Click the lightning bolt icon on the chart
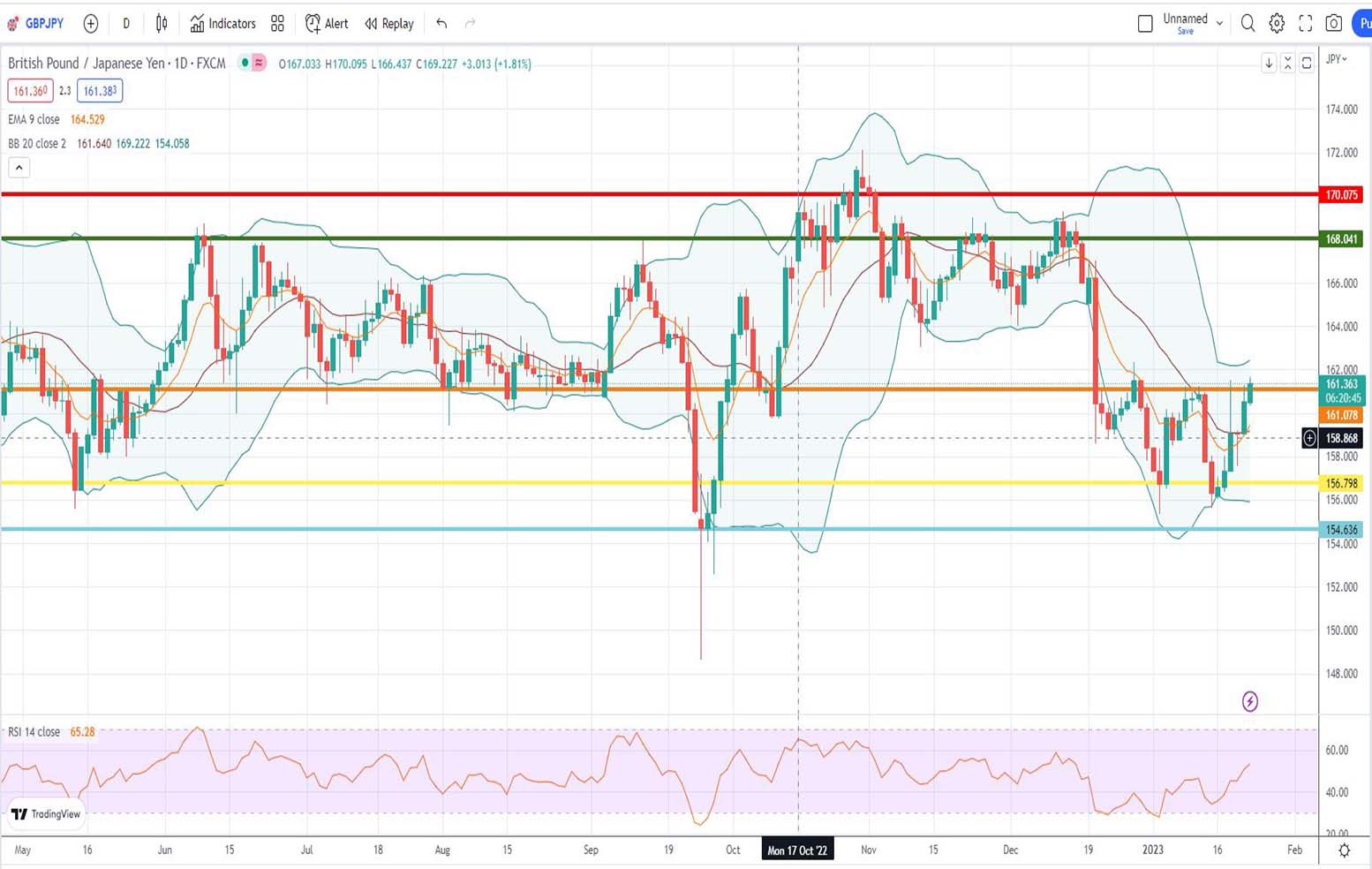Viewport: 1372px width, 869px height. (1249, 701)
